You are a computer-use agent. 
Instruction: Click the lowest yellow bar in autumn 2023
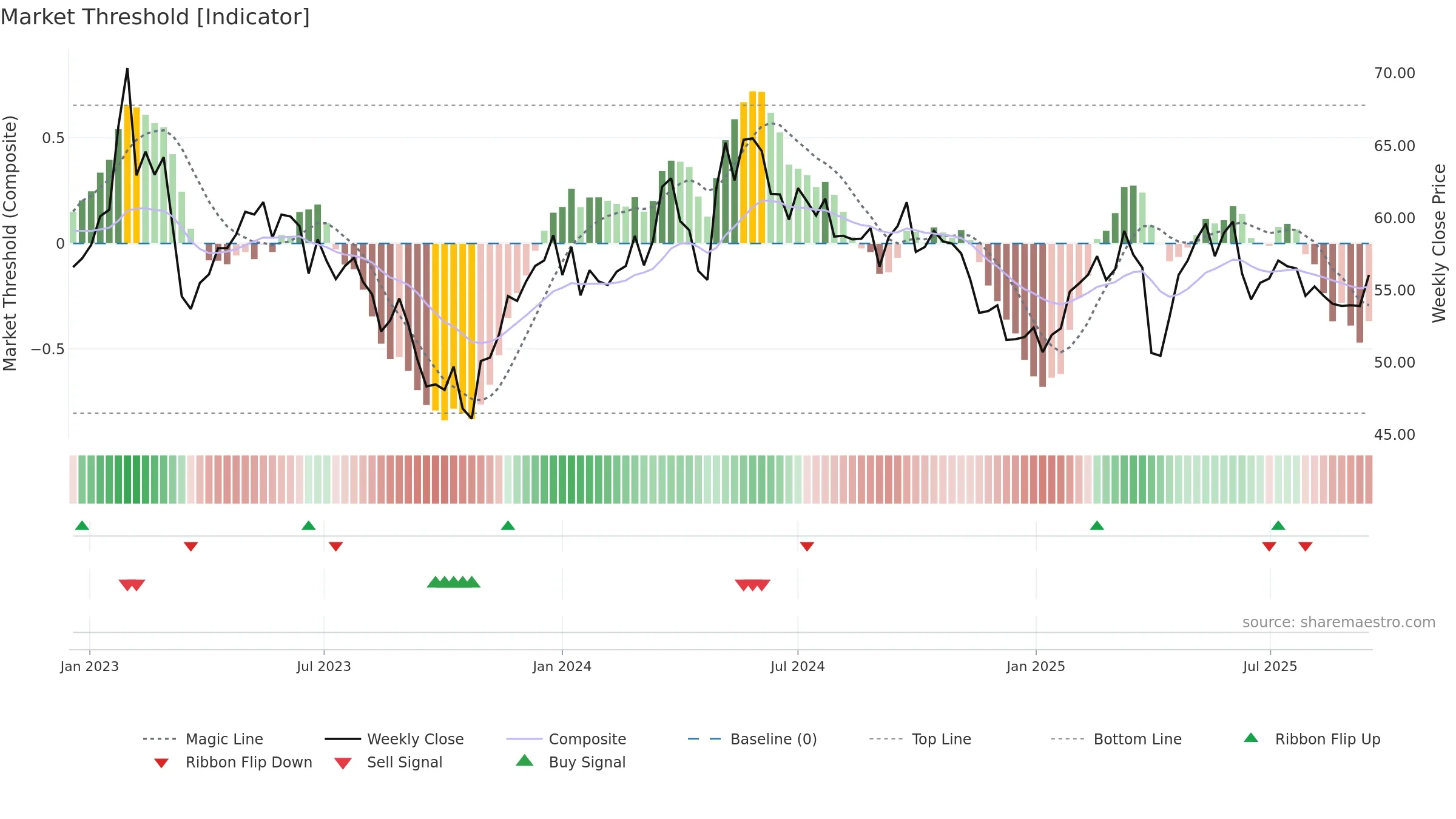click(444, 332)
